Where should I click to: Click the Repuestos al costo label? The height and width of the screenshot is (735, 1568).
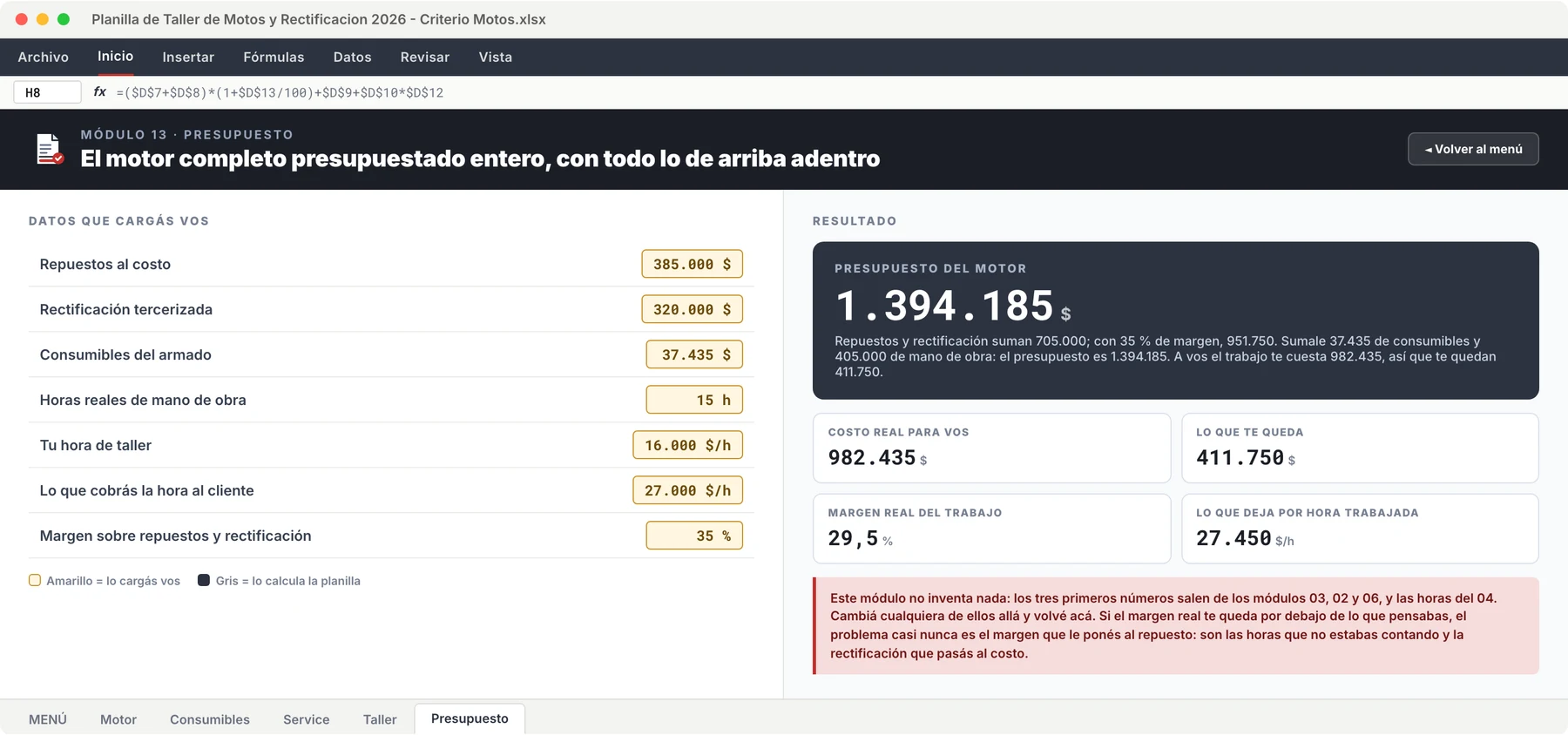[105, 264]
